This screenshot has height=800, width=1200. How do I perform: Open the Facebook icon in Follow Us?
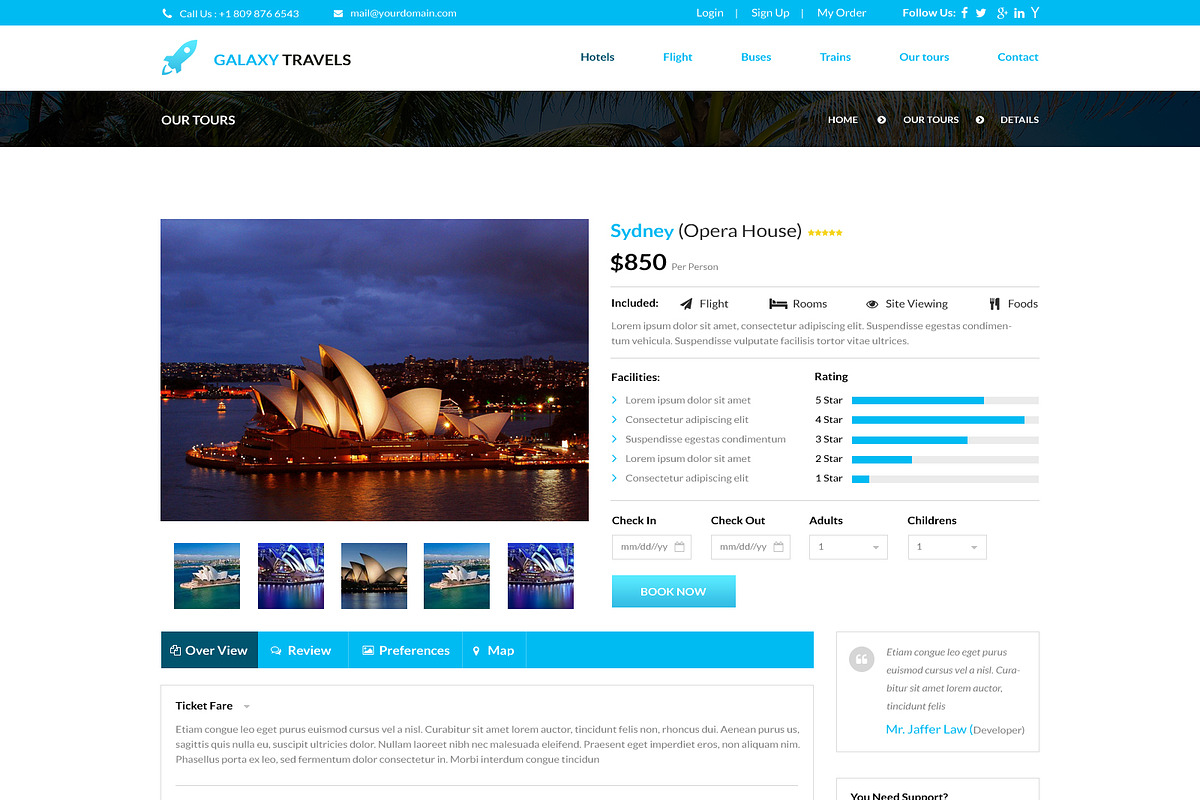coord(965,13)
